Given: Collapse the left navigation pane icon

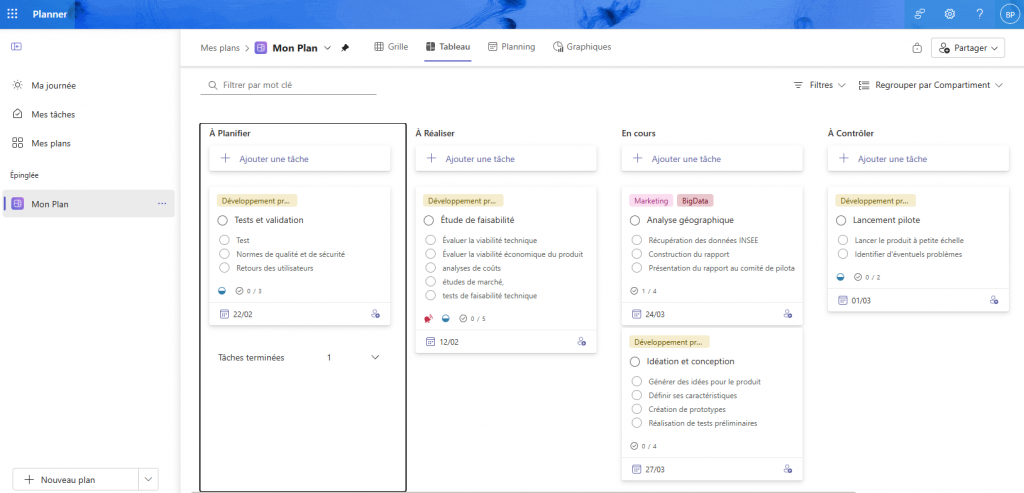Looking at the screenshot, I should point(17,47).
